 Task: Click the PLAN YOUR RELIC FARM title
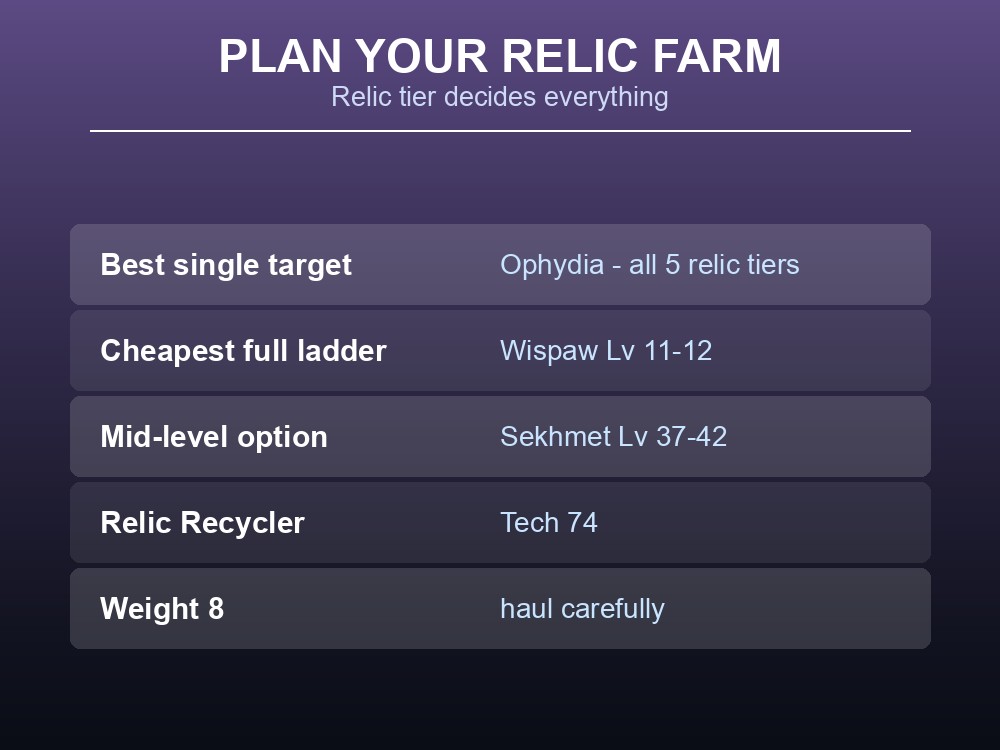coord(500,56)
